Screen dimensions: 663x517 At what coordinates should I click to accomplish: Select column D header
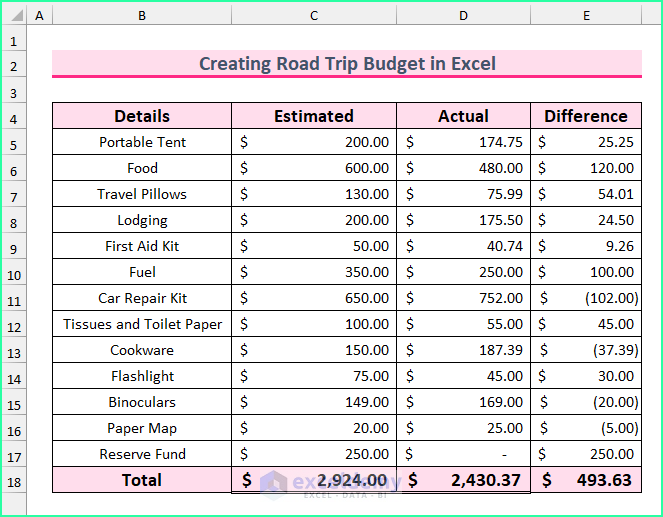tap(463, 16)
